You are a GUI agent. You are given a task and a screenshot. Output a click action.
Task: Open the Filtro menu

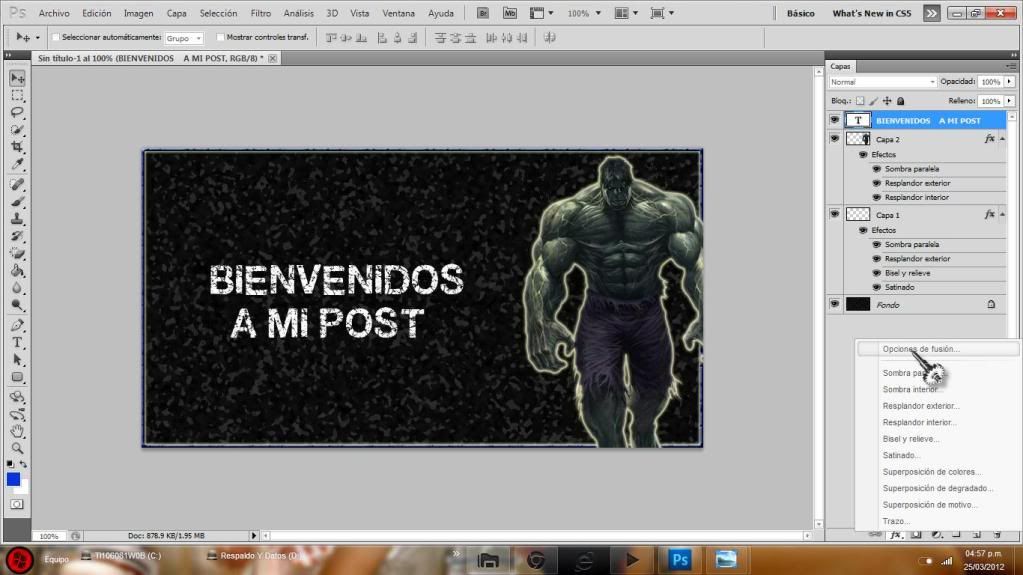pos(260,13)
